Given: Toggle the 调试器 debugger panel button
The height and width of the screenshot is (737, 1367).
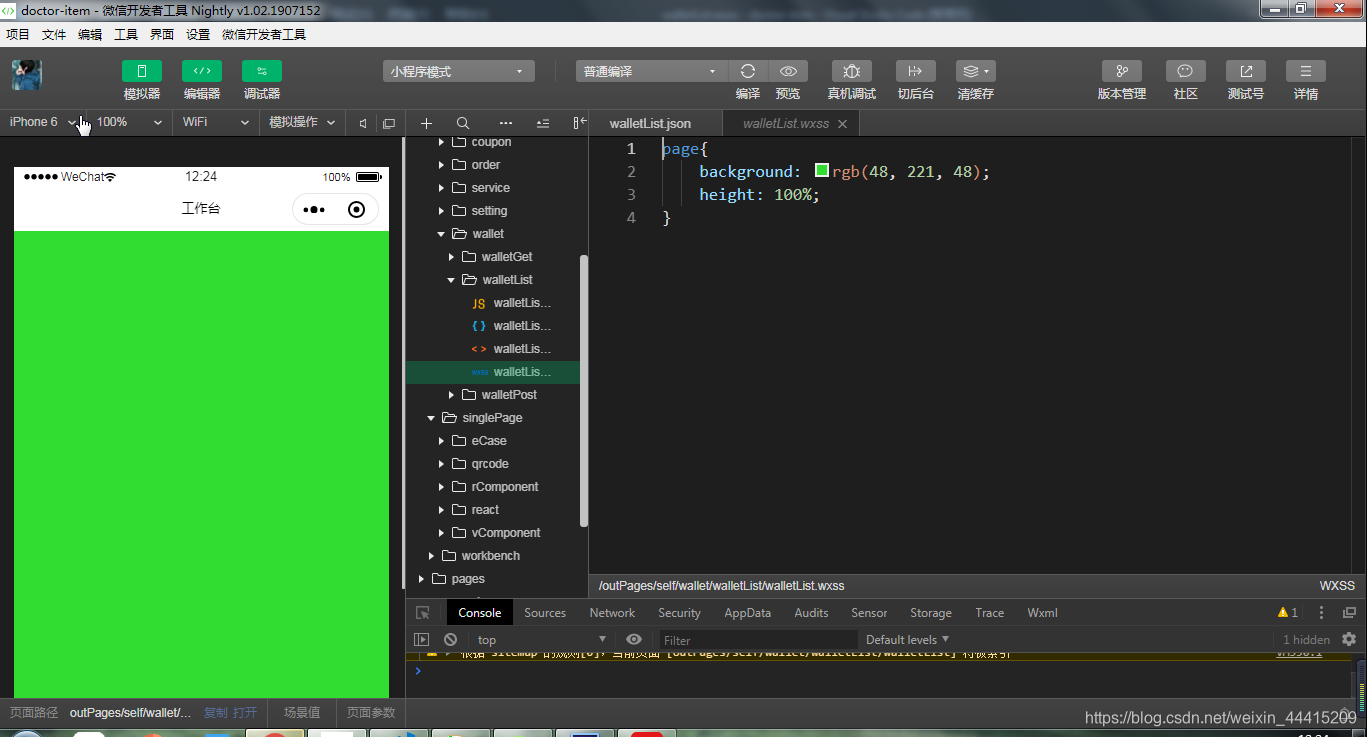Looking at the screenshot, I should (x=262, y=71).
